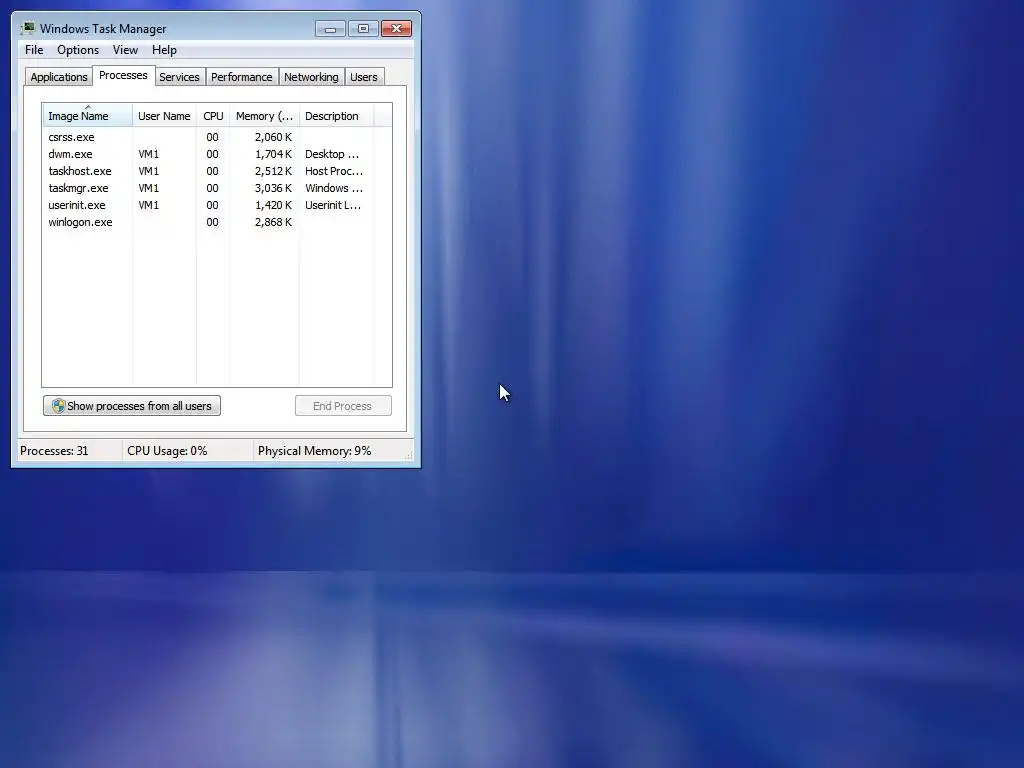Screen dimensions: 1024x768
Task: Click the window resize grip corner
Action: pos(408,456)
